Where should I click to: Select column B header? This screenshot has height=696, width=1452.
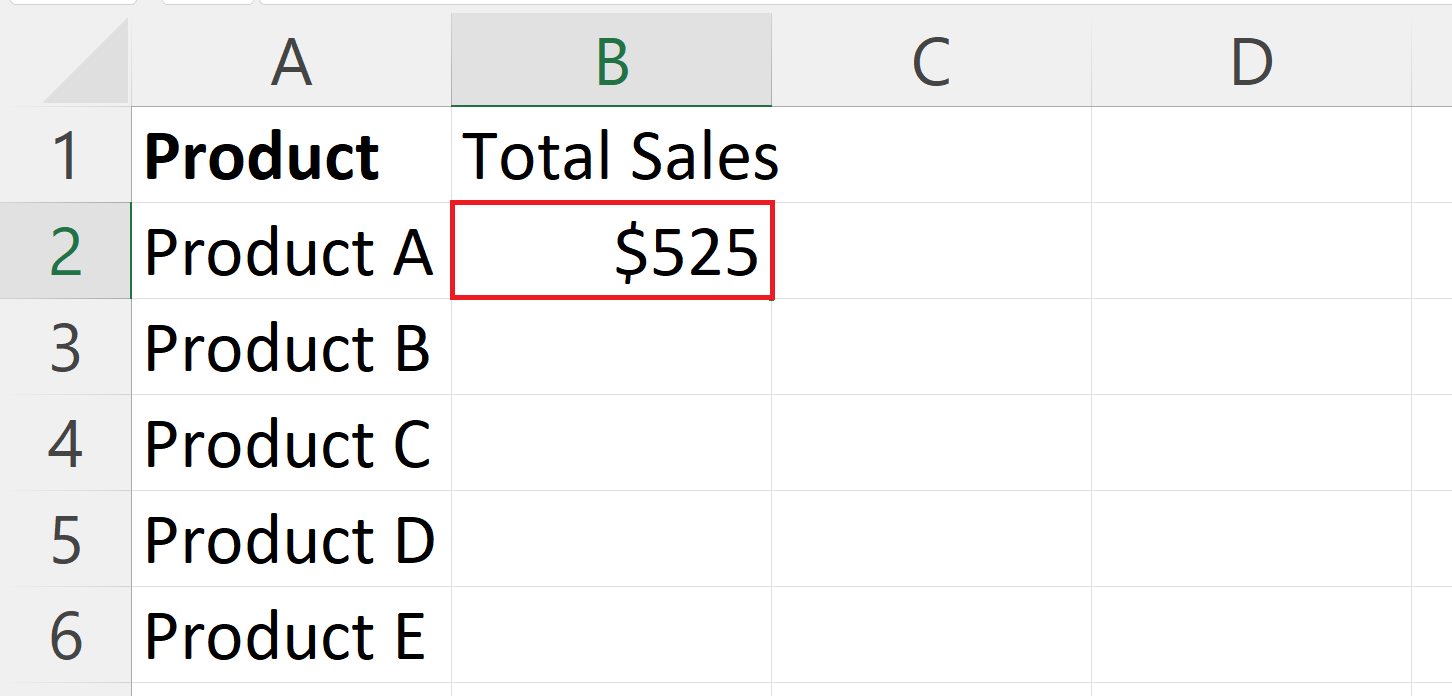[x=611, y=62]
